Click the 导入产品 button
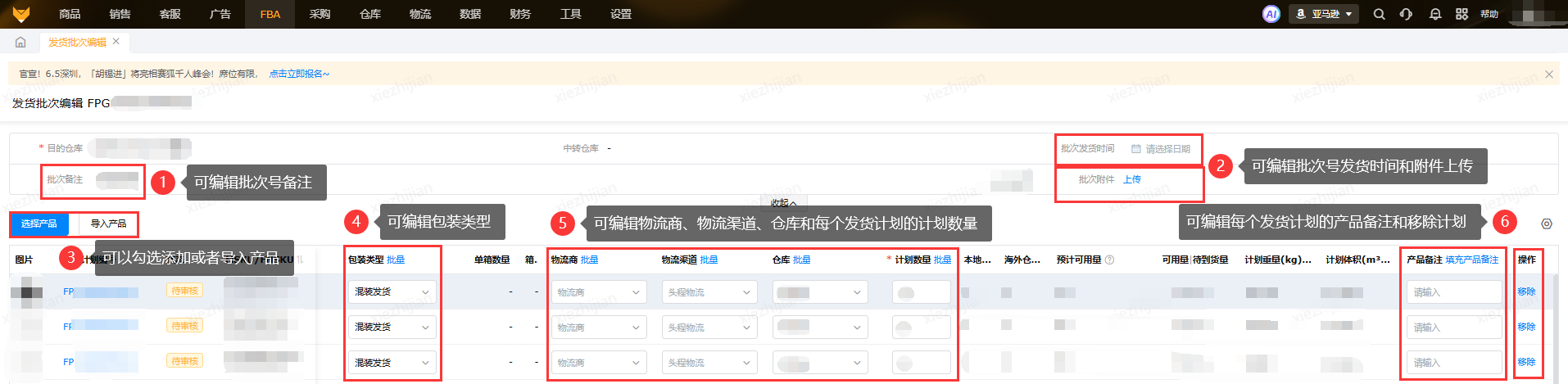 (108, 224)
